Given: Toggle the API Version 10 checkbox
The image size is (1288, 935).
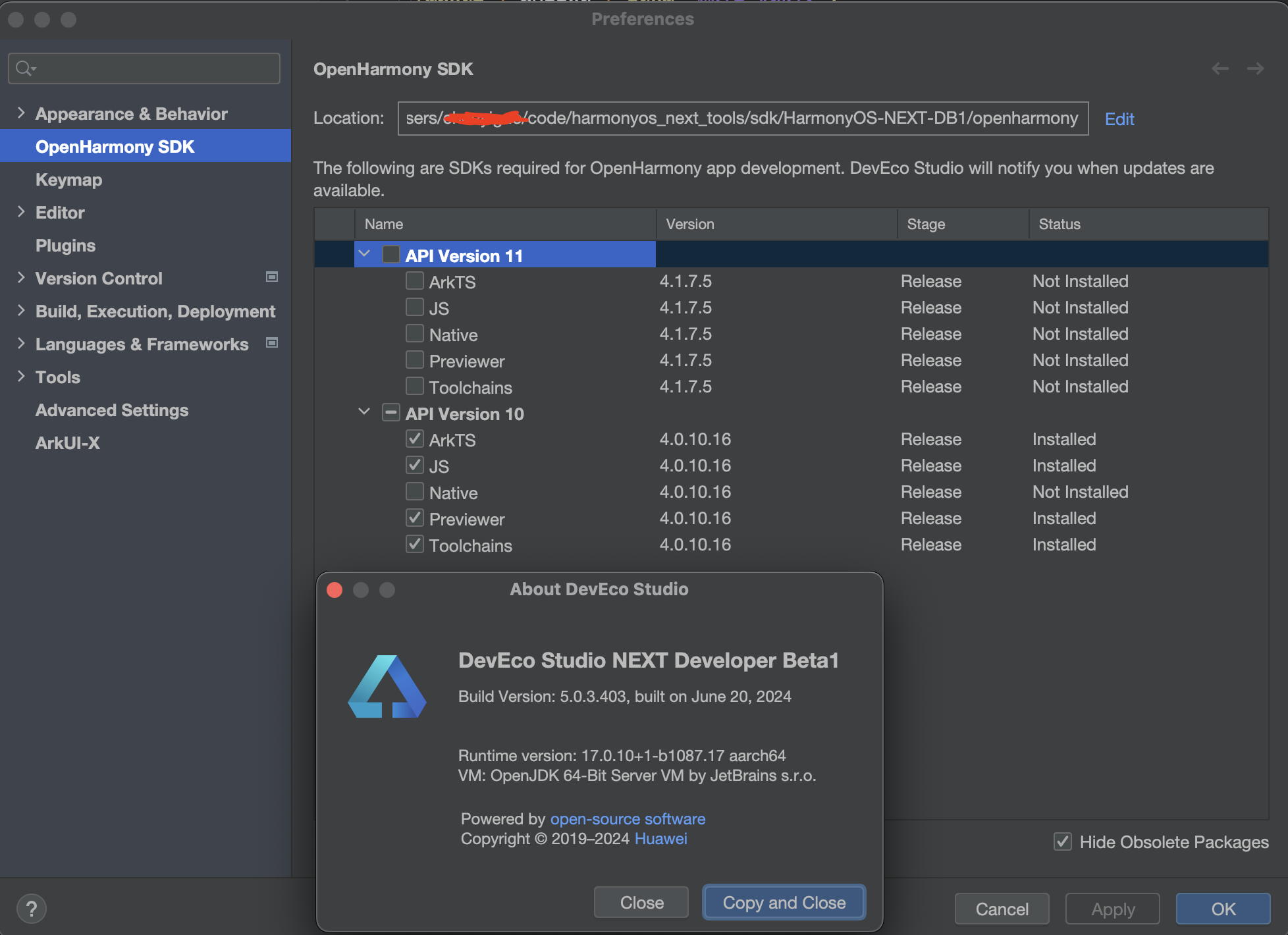Looking at the screenshot, I should 391,413.
